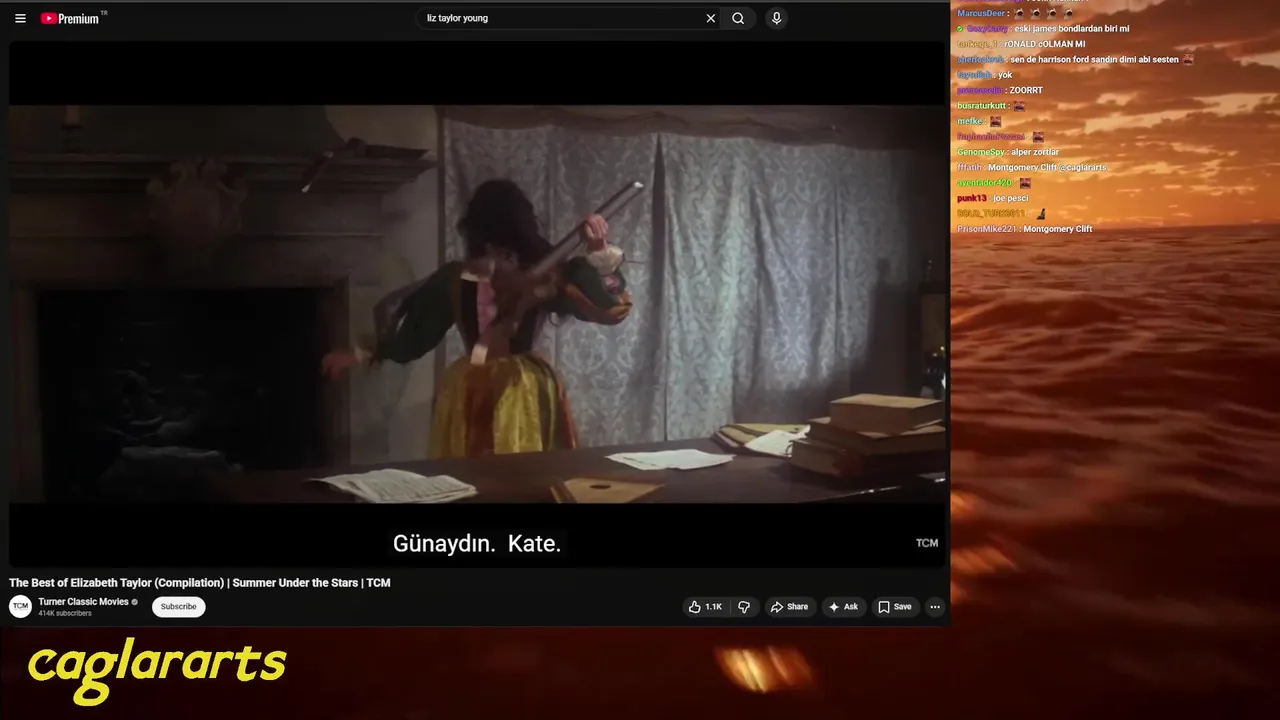This screenshot has height=720, width=1280.
Task: Click the TCM watermark in the video
Action: click(x=927, y=543)
